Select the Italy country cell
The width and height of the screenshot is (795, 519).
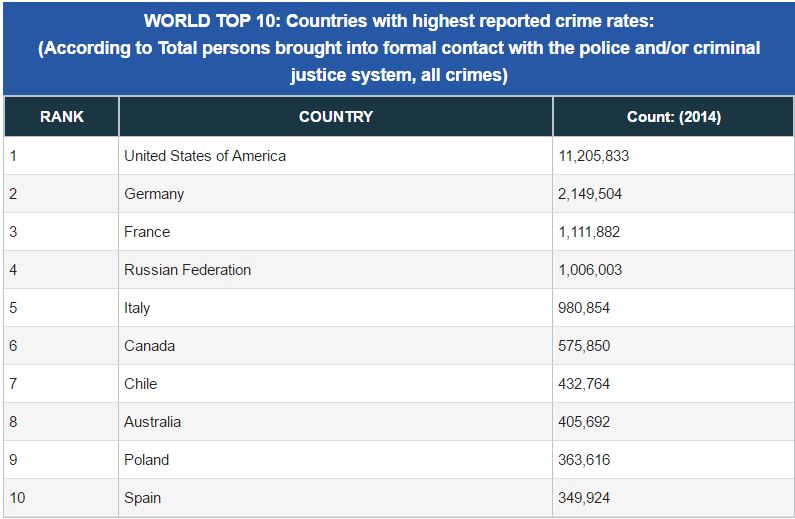tap(336, 308)
